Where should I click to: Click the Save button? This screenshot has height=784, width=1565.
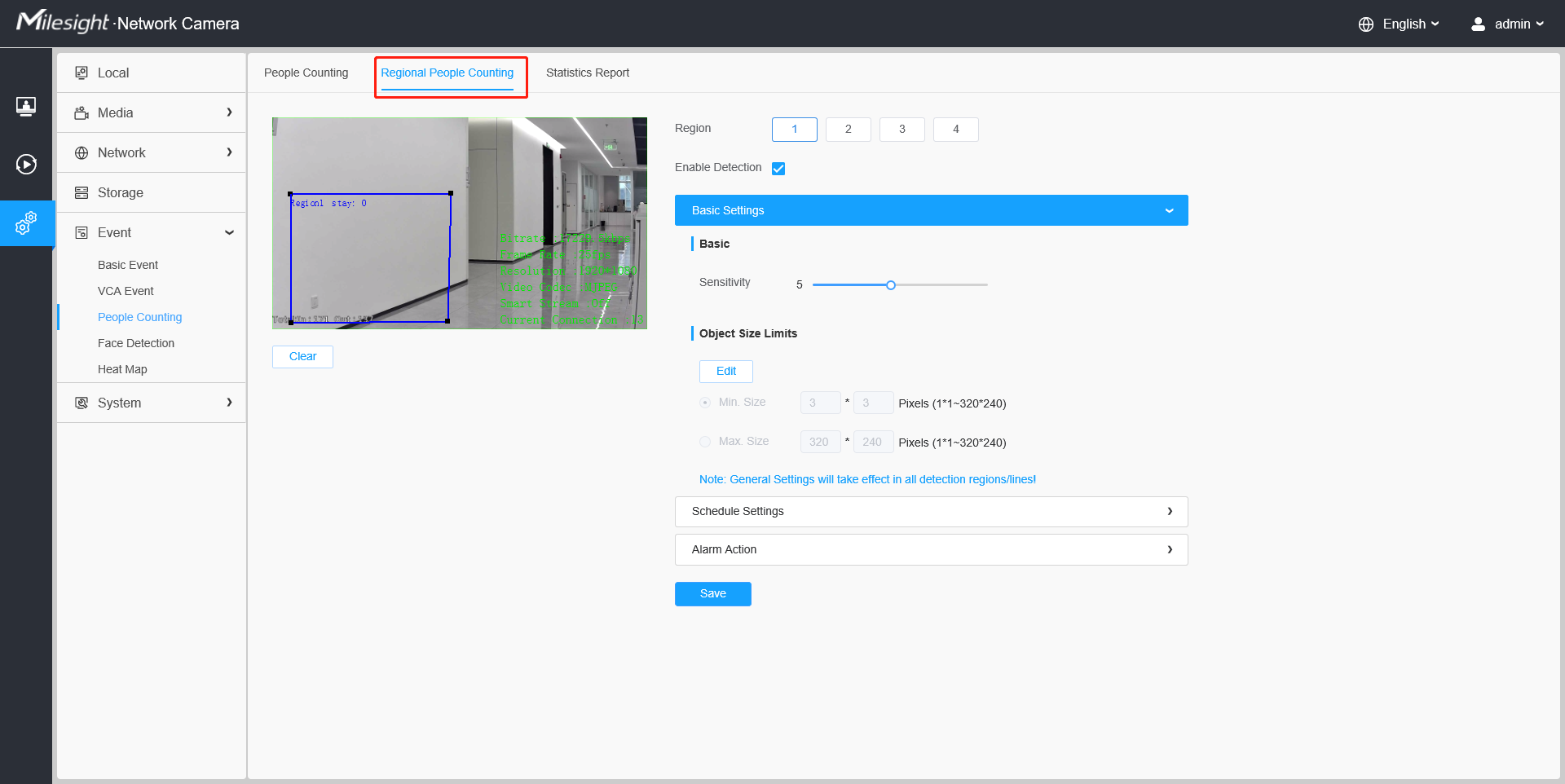(x=713, y=594)
